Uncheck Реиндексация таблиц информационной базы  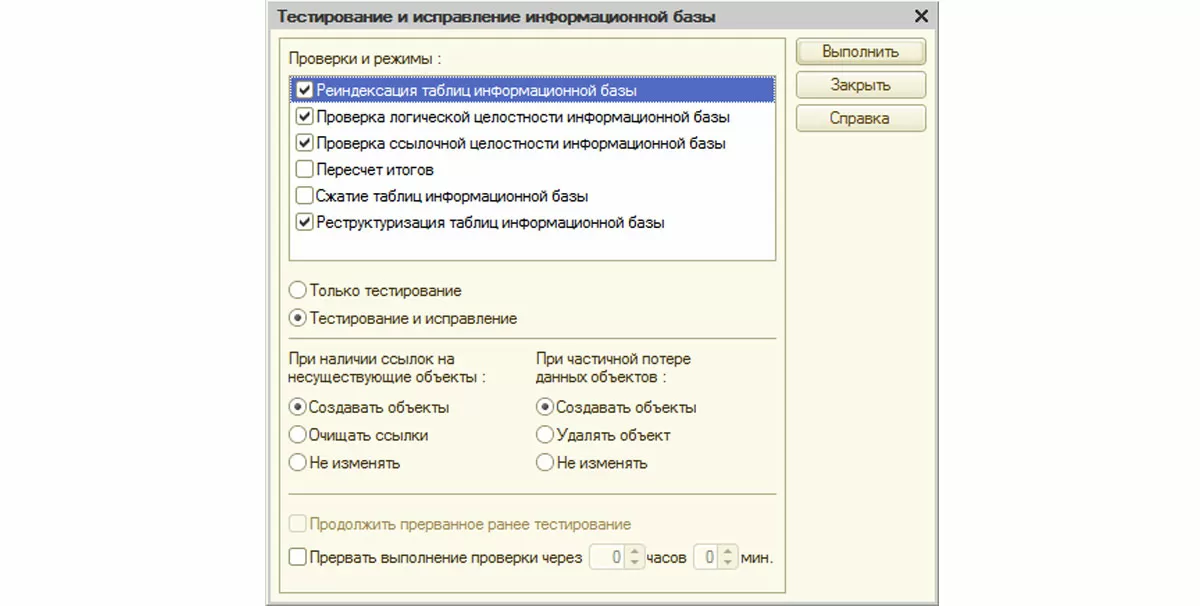click(305, 90)
